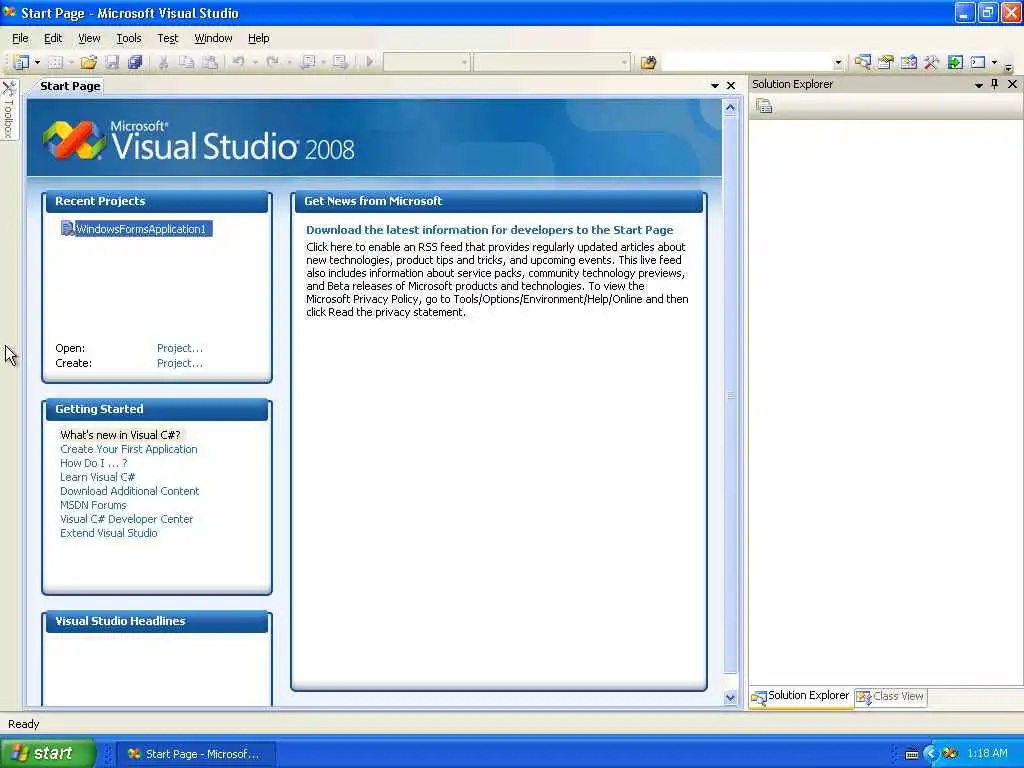The image size is (1024, 768).
Task: Open the Edit menu
Action: click(53, 38)
